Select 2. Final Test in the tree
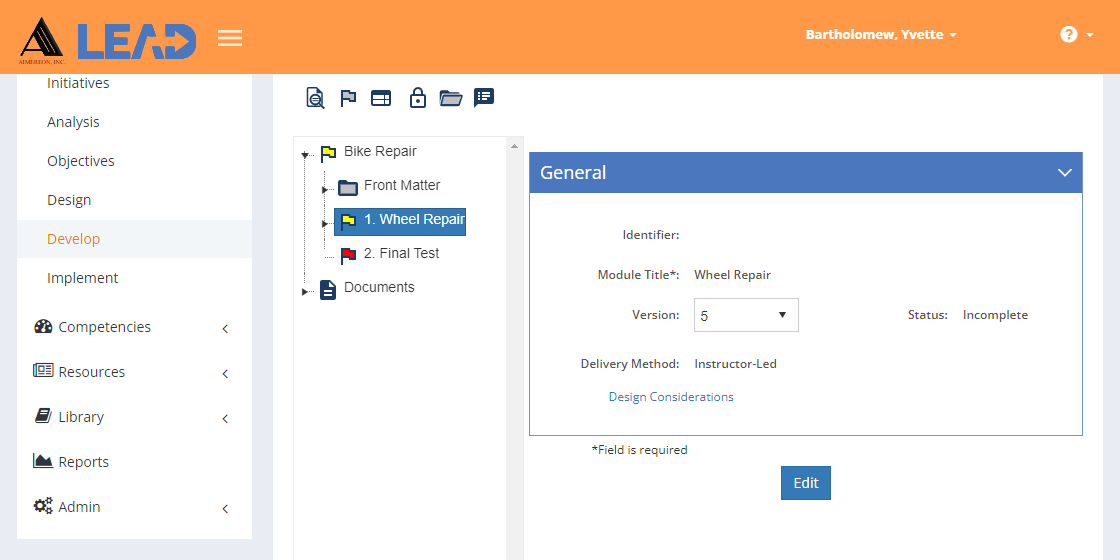This screenshot has width=1120, height=560. 401,254
